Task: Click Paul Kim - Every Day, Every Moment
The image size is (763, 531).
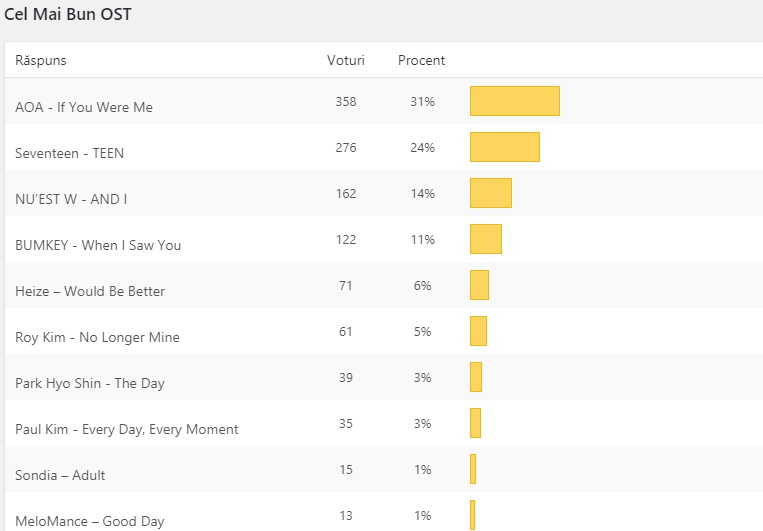Action: (x=127, y=429)
